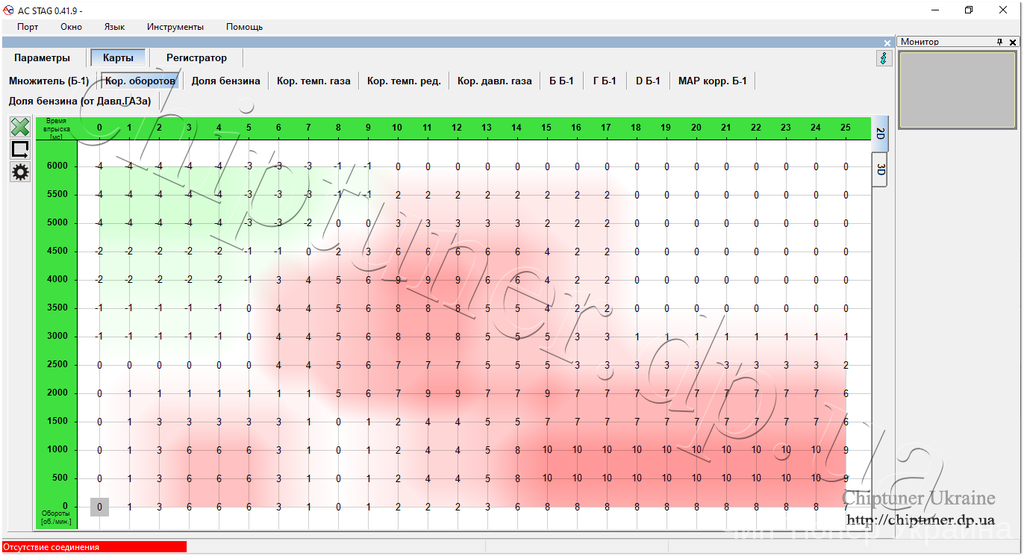Select the highlighted cell 0 at 0 RPM
The width and height of the screenshot is (1024, 556).
point(99,506)
